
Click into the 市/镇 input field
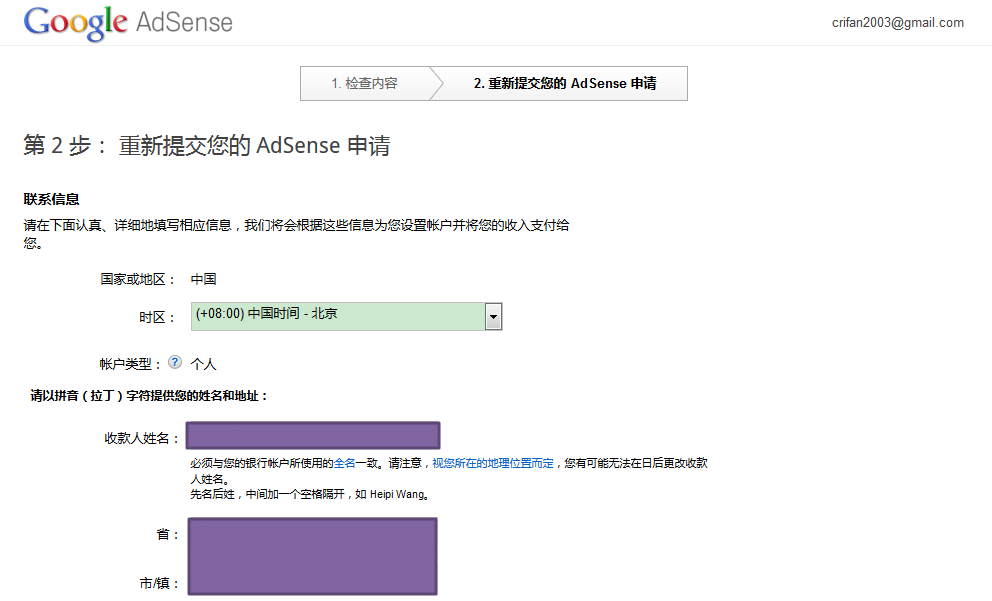tap(313, 580)
